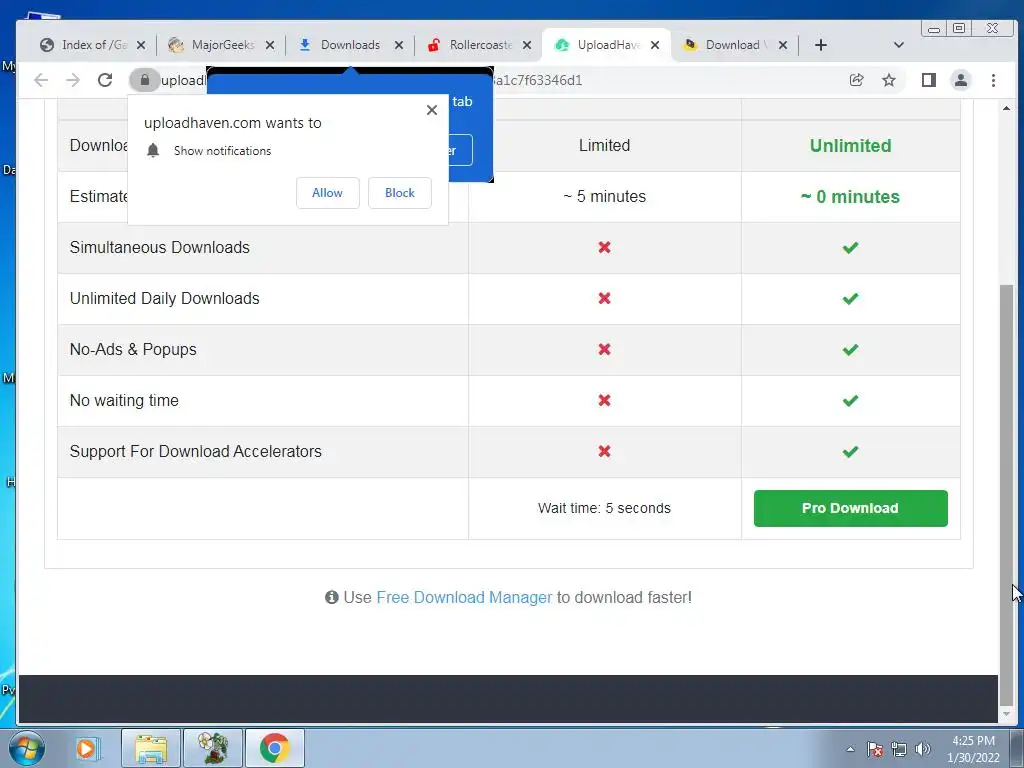Open Chrome from the taskbar
This screenshot has width=1024, height=768.
click(x=274, y=748)
